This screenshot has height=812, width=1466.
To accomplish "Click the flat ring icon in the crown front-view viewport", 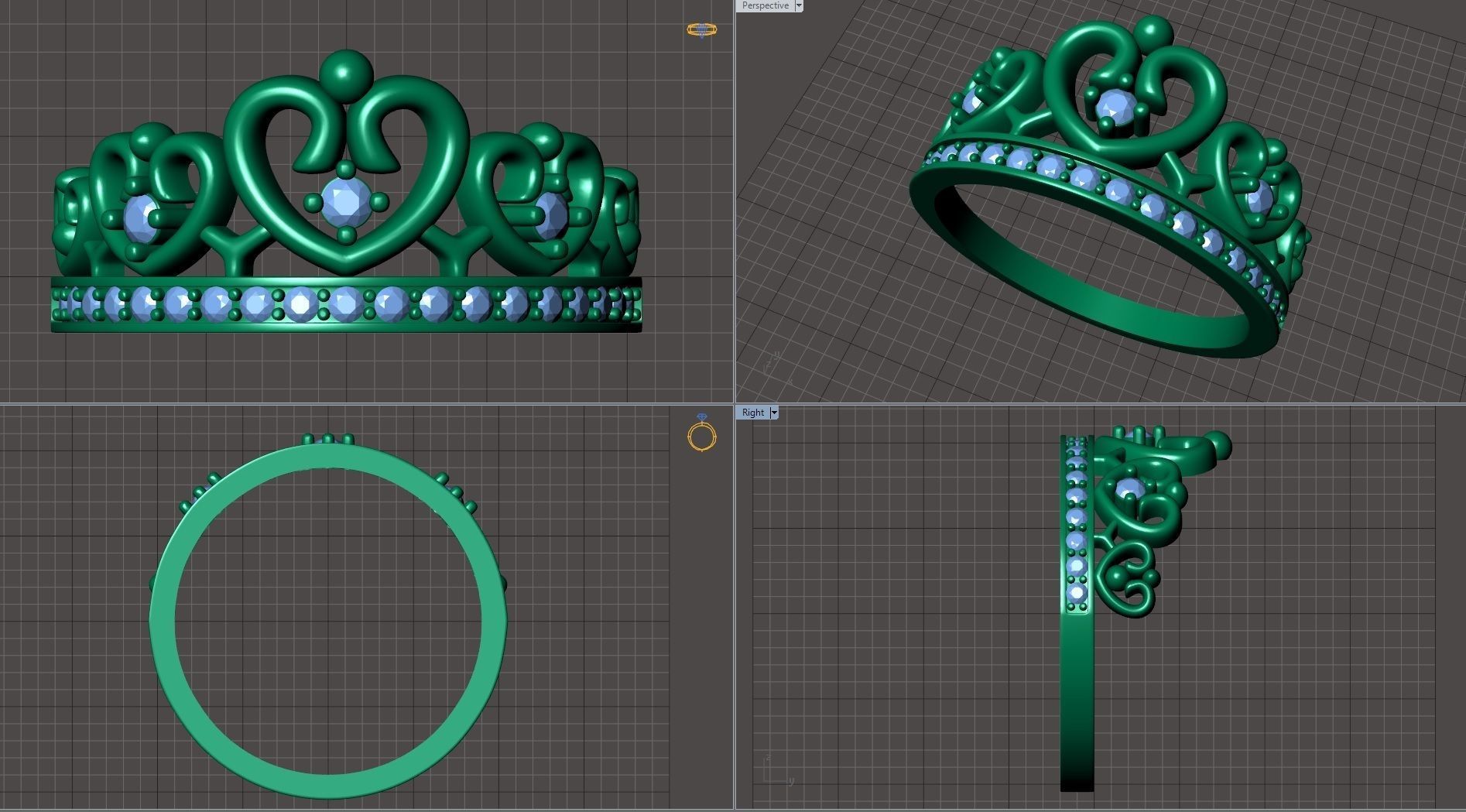I will pos(701,30).
